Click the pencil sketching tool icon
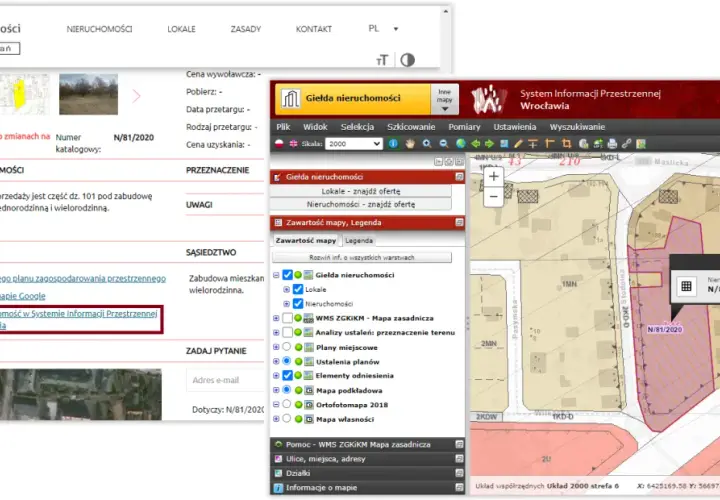The height and width of the screenshot is (500, 720). (518, 144)
